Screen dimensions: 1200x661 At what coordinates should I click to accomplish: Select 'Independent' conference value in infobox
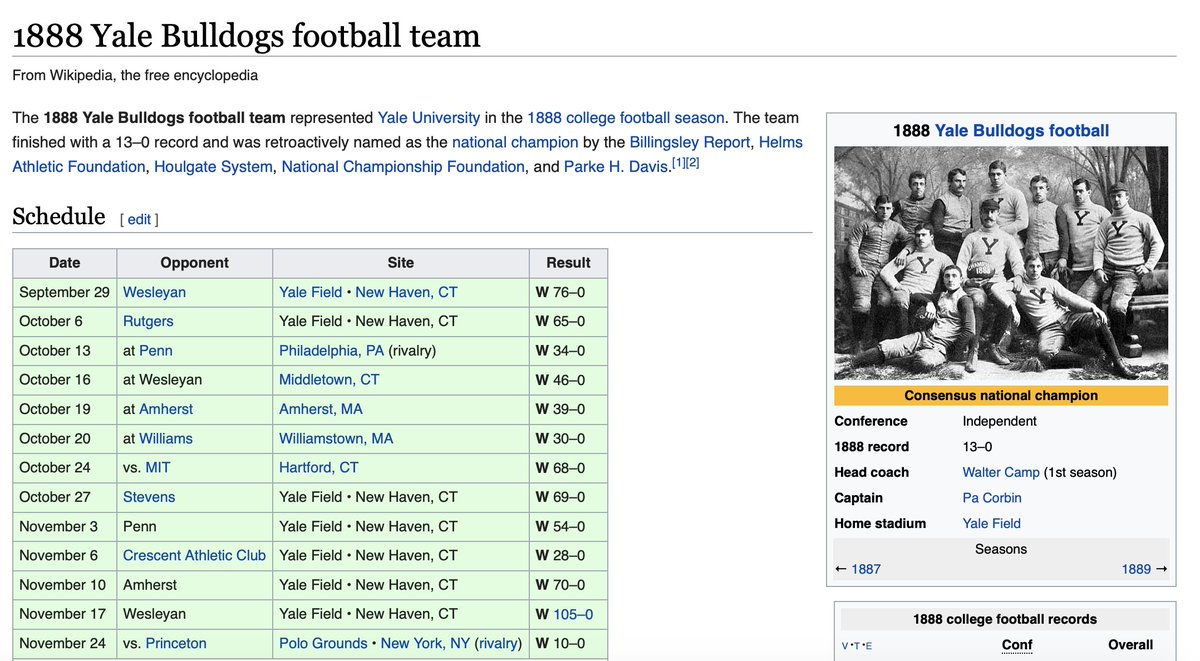(1000, 421)
